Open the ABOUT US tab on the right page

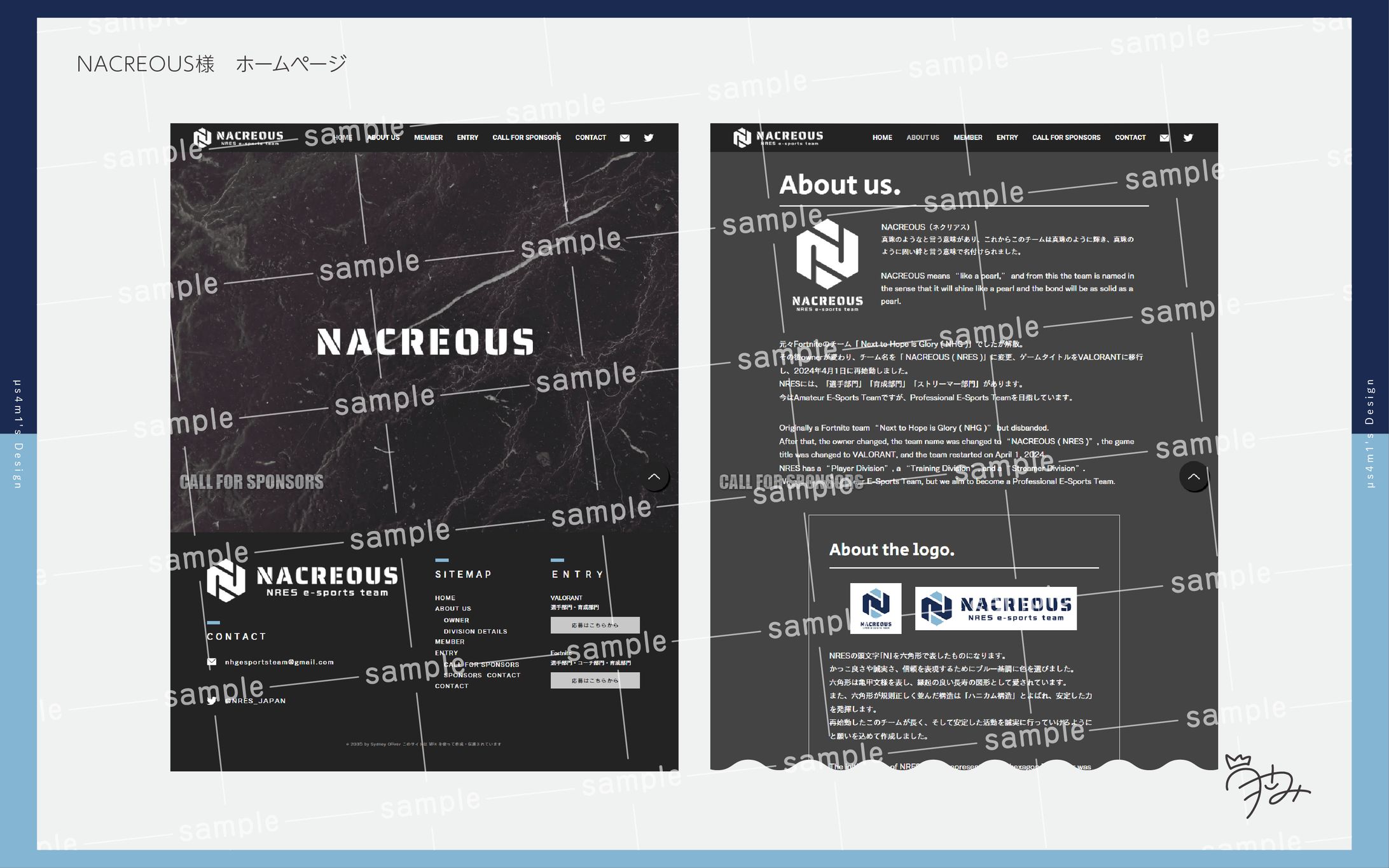(923, 137)
